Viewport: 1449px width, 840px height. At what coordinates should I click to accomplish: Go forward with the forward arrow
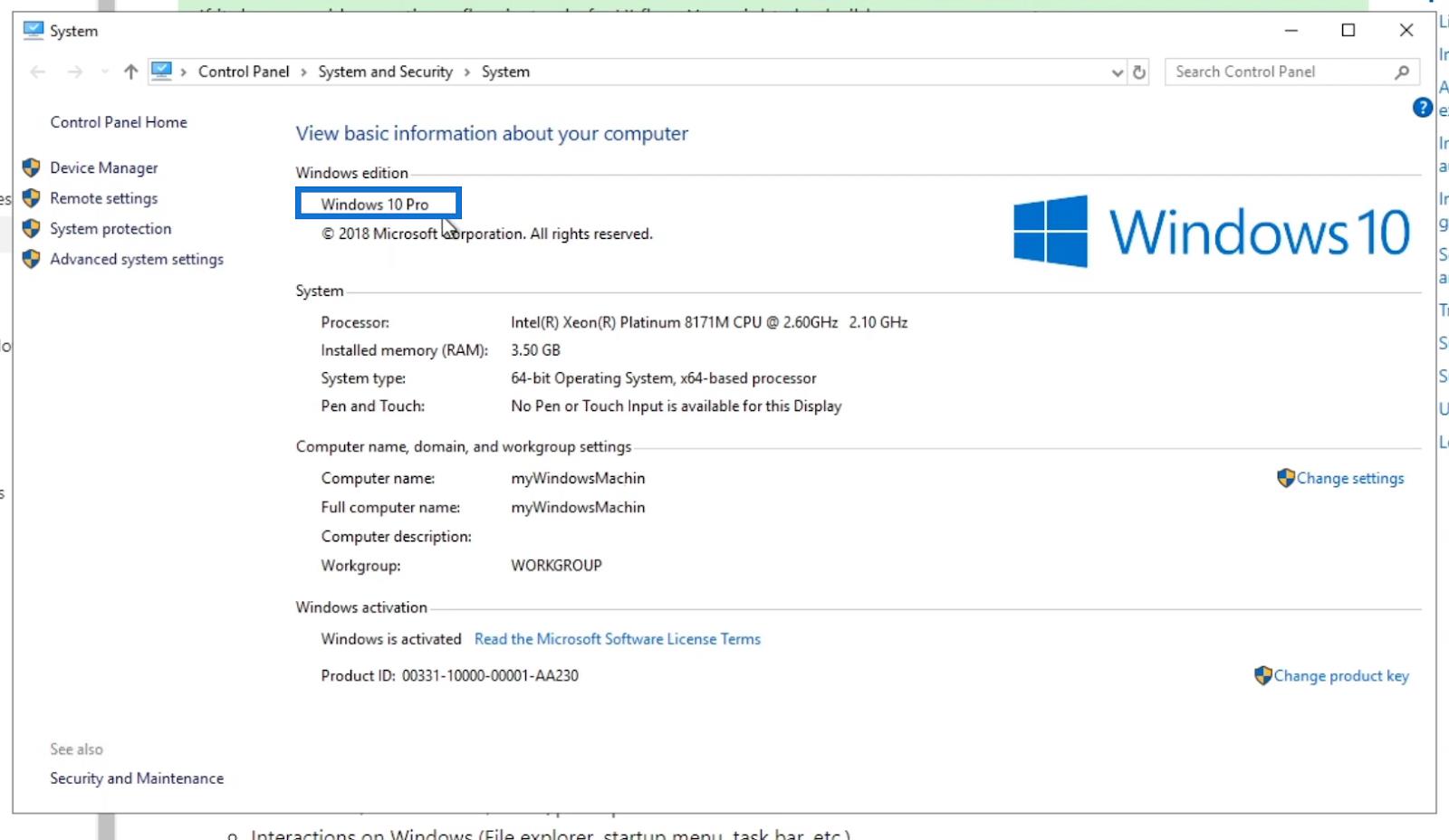pos(75,72)
